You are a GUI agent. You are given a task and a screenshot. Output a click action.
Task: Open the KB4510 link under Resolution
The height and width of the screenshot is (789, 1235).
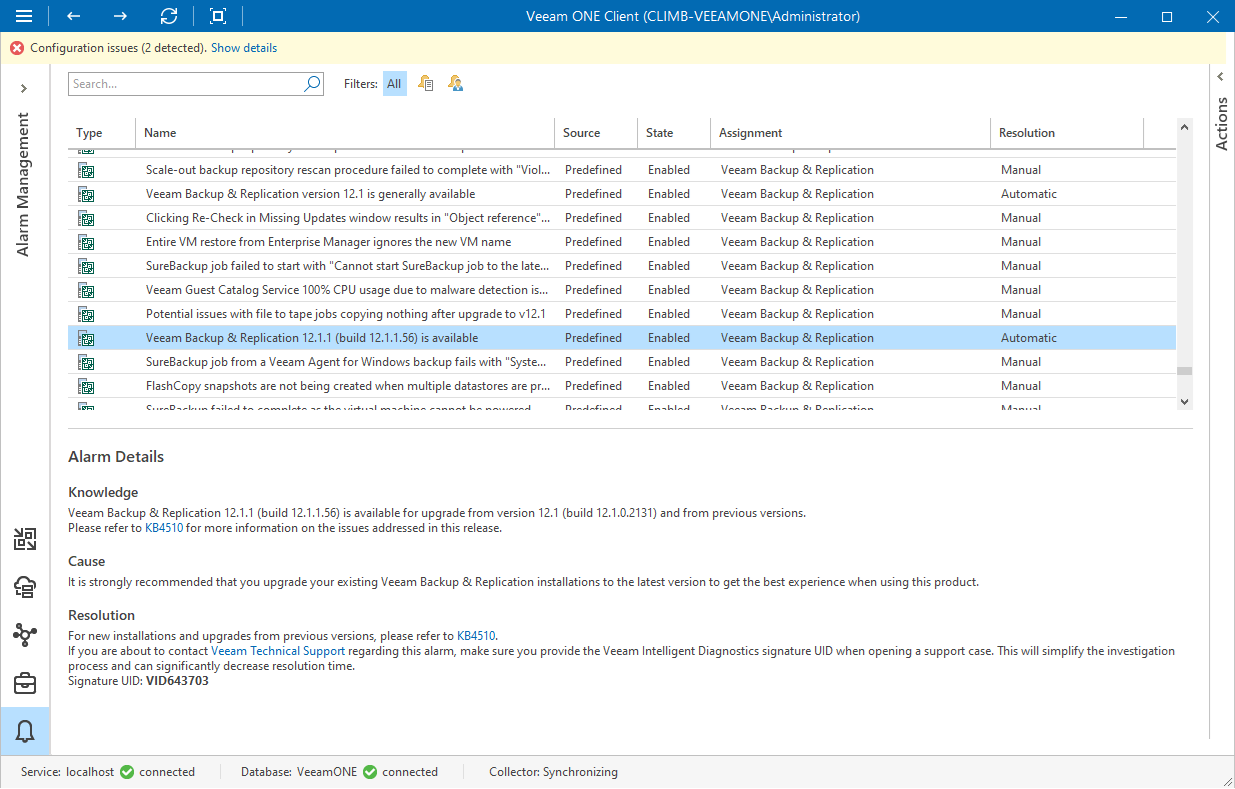pyautogui.click(x=476, y=635)
